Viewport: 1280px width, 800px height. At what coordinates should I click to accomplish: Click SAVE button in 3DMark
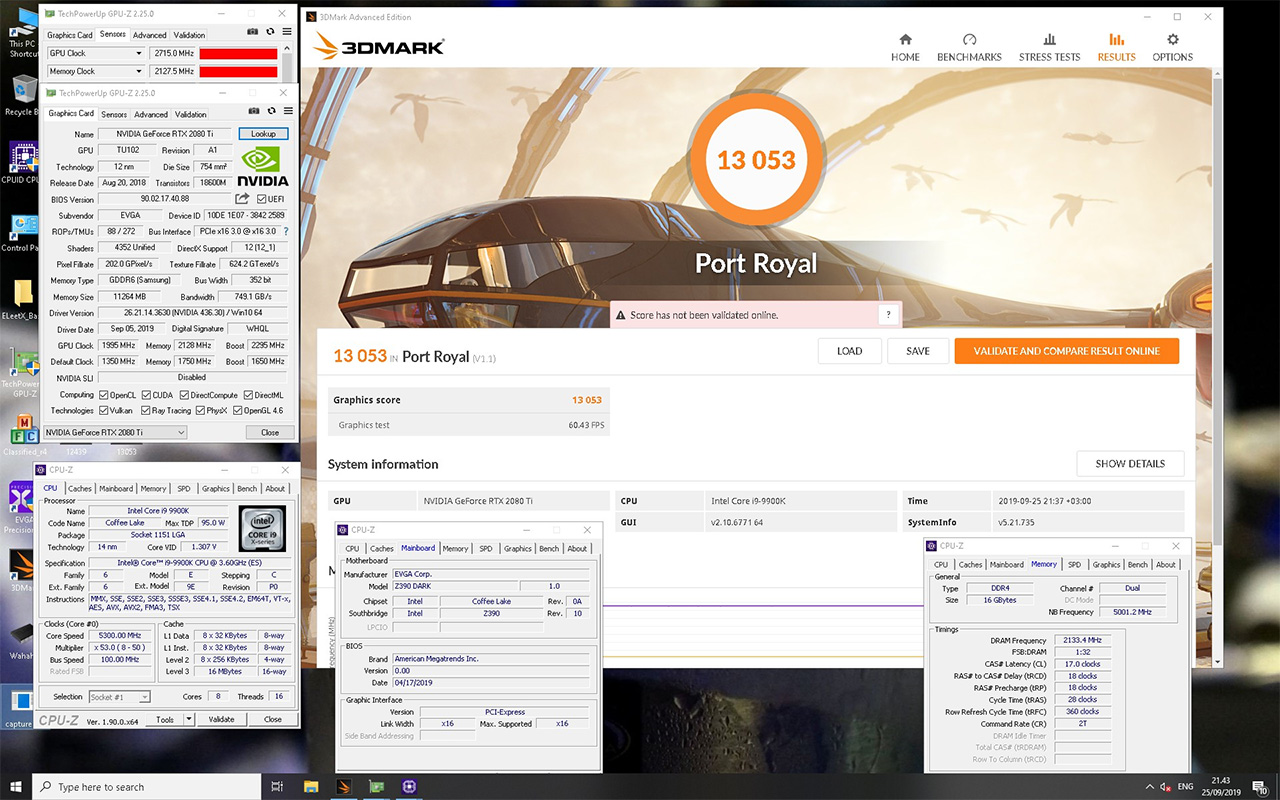tap(918, 351)
